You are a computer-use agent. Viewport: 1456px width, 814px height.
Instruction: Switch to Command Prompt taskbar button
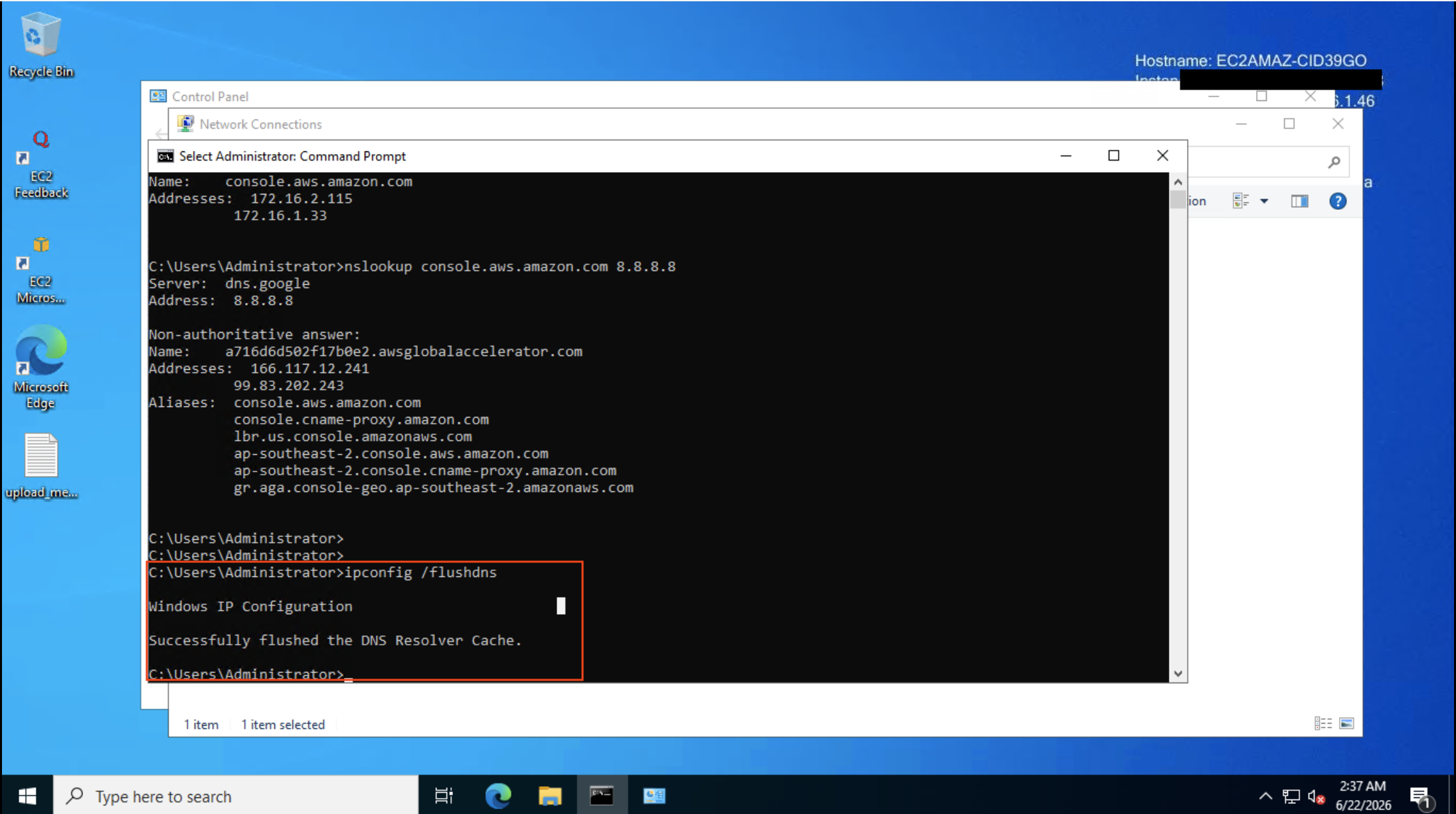pos(602,795)
